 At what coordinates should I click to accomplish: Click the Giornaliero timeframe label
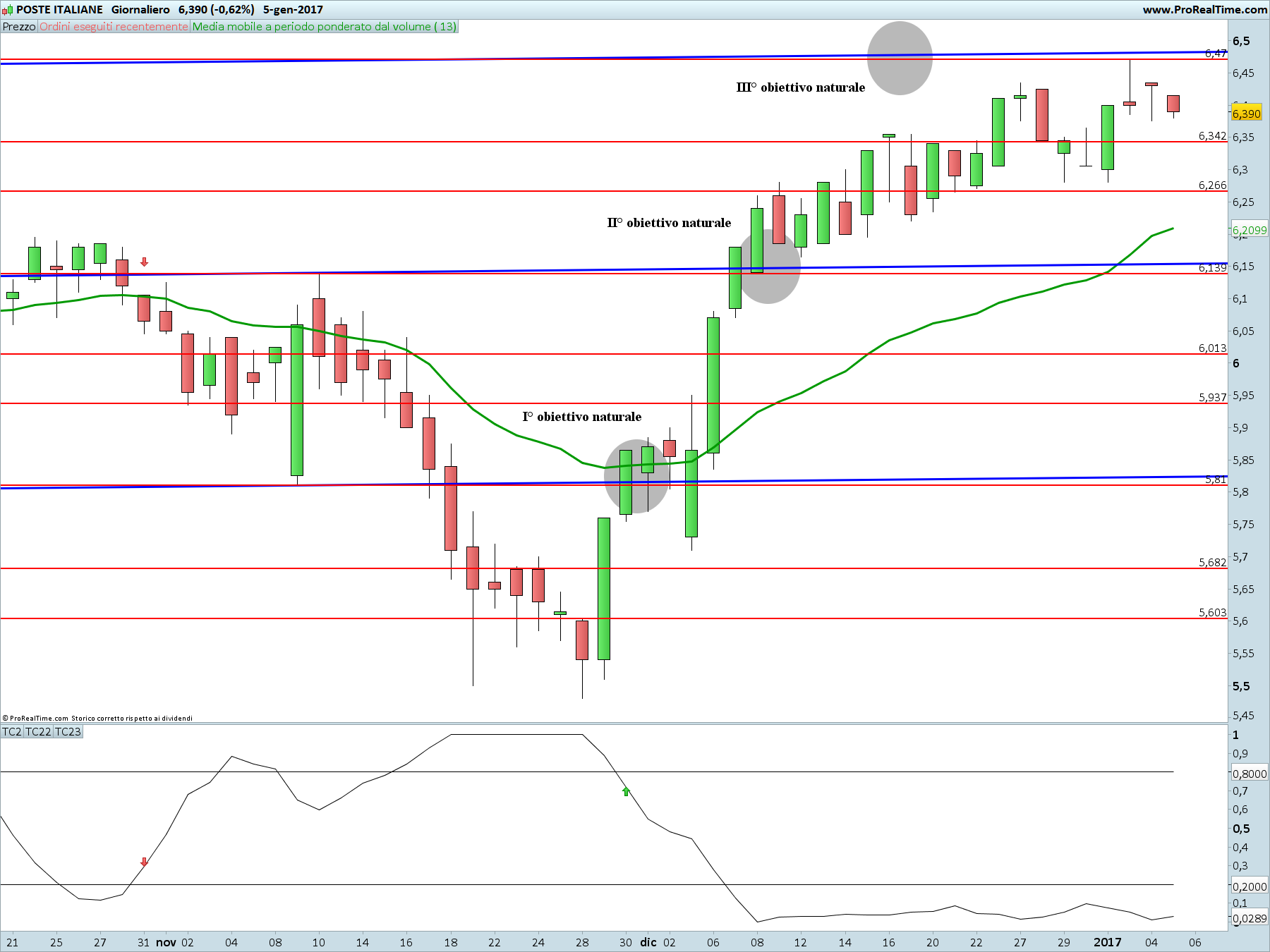[140, 10]
